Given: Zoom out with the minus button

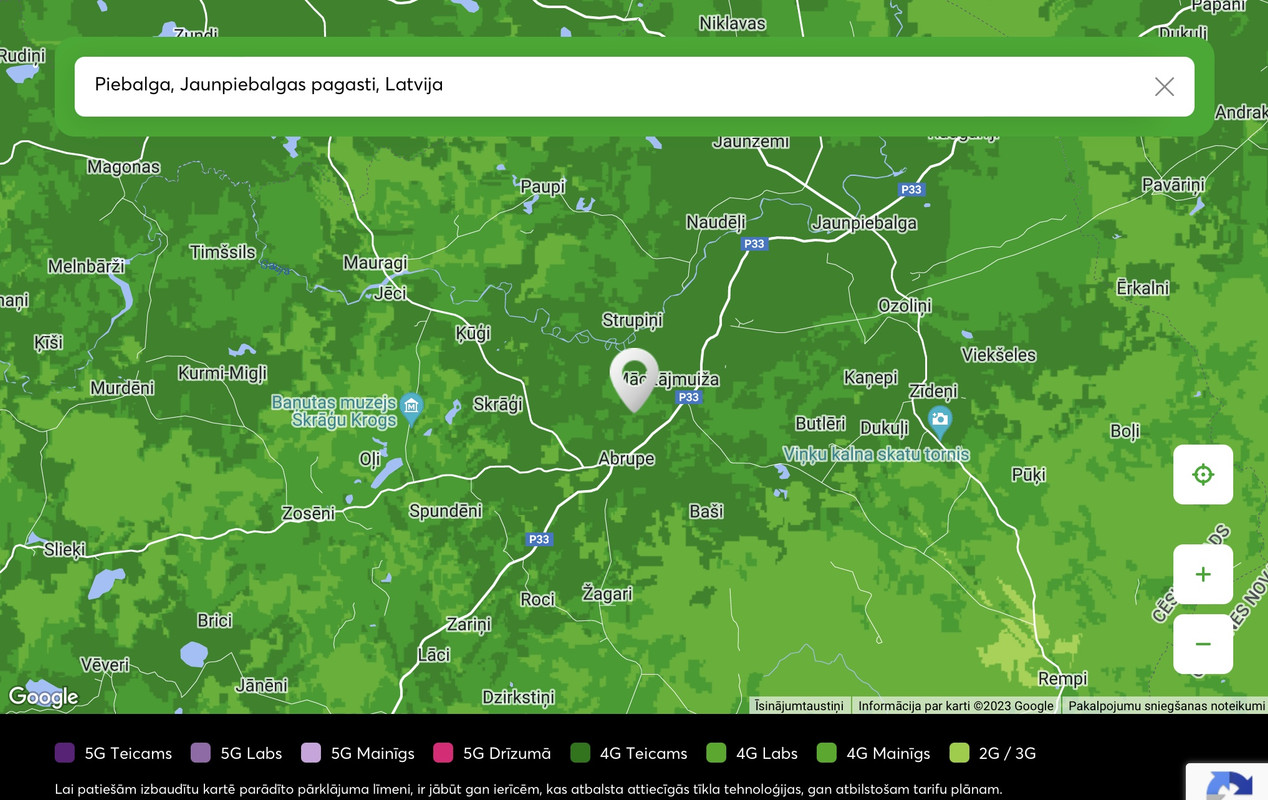Looking at the screenshot, I should click(x=1203, y=644).
